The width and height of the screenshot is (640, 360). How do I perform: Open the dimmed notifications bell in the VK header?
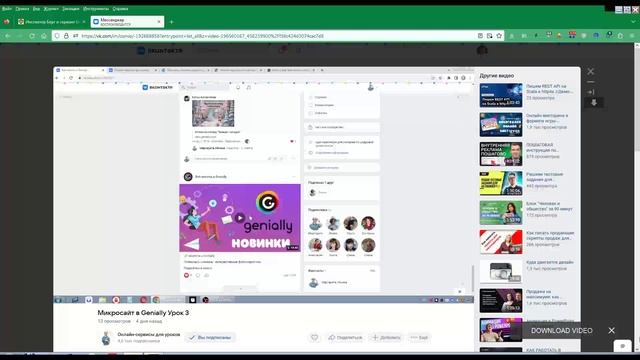click(282, 50)
